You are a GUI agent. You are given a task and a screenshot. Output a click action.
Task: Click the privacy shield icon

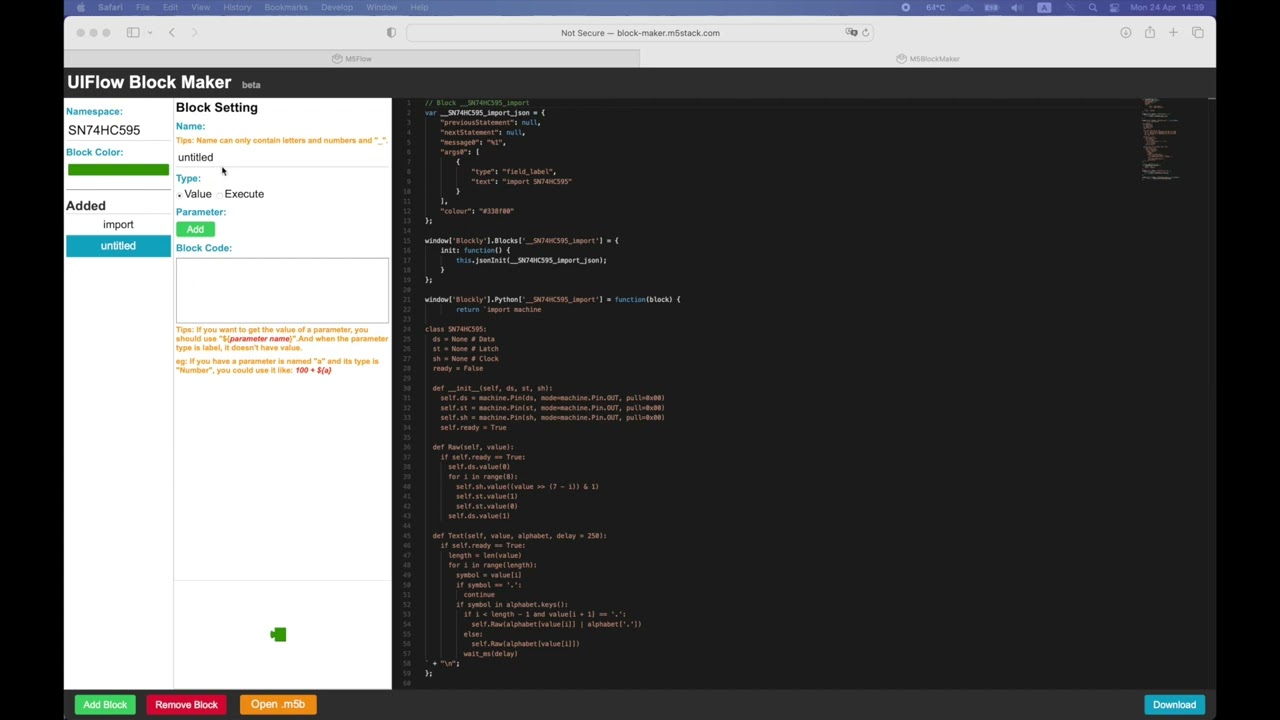tap(391, 32)
